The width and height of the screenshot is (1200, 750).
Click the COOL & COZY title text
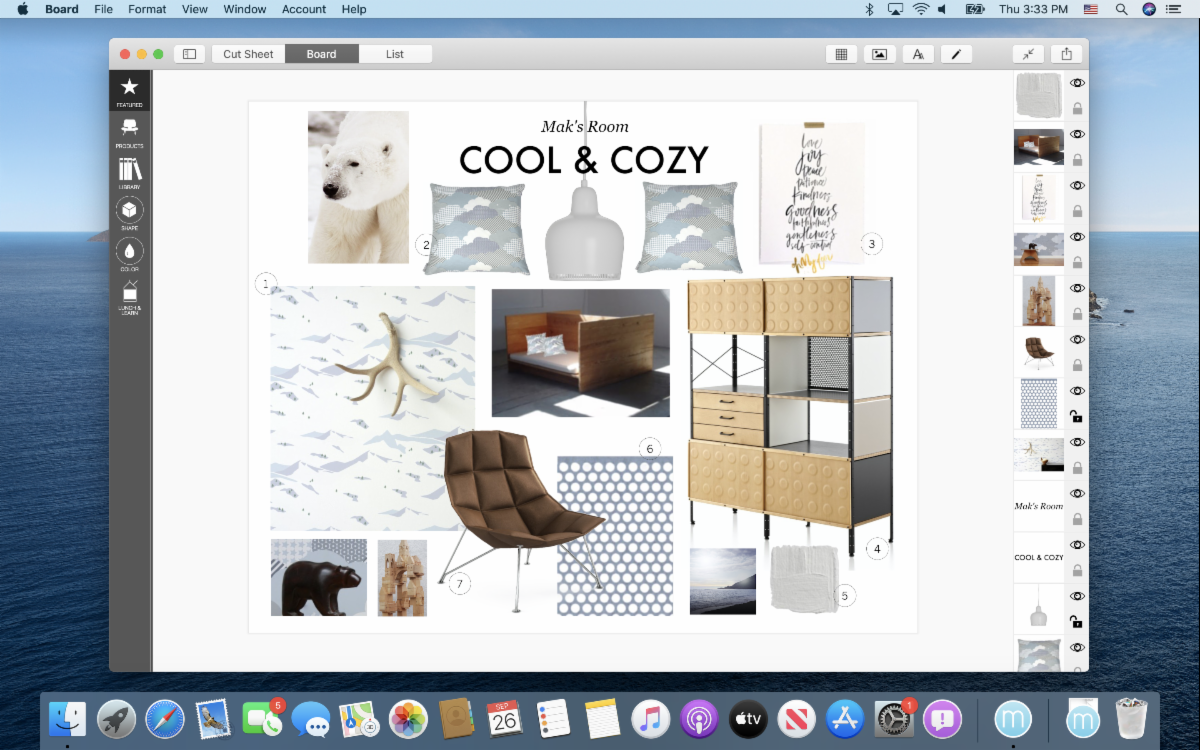(584, 160)
